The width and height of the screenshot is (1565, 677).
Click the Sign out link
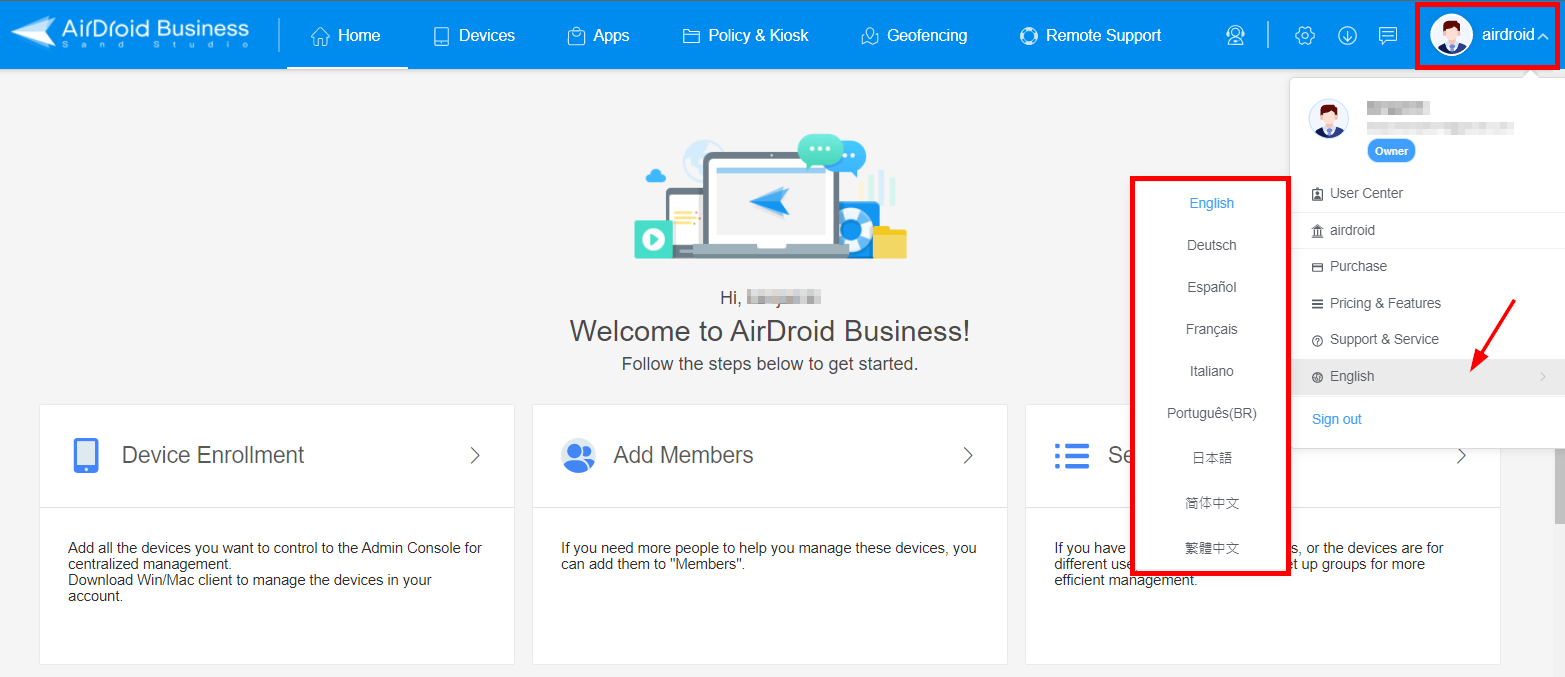point(1336,419)
